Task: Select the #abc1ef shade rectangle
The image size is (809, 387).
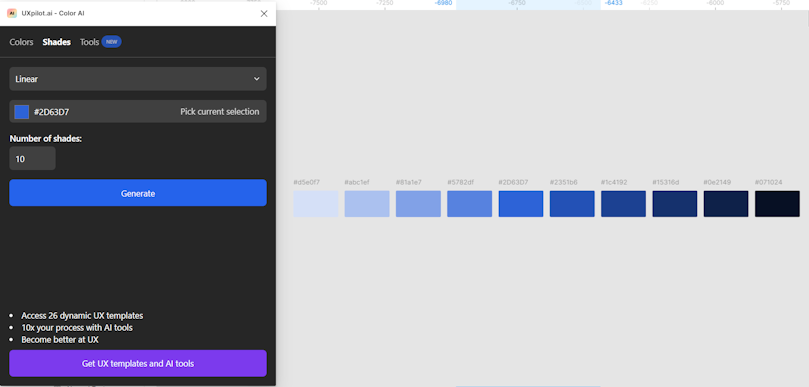Action: (367, 204)
